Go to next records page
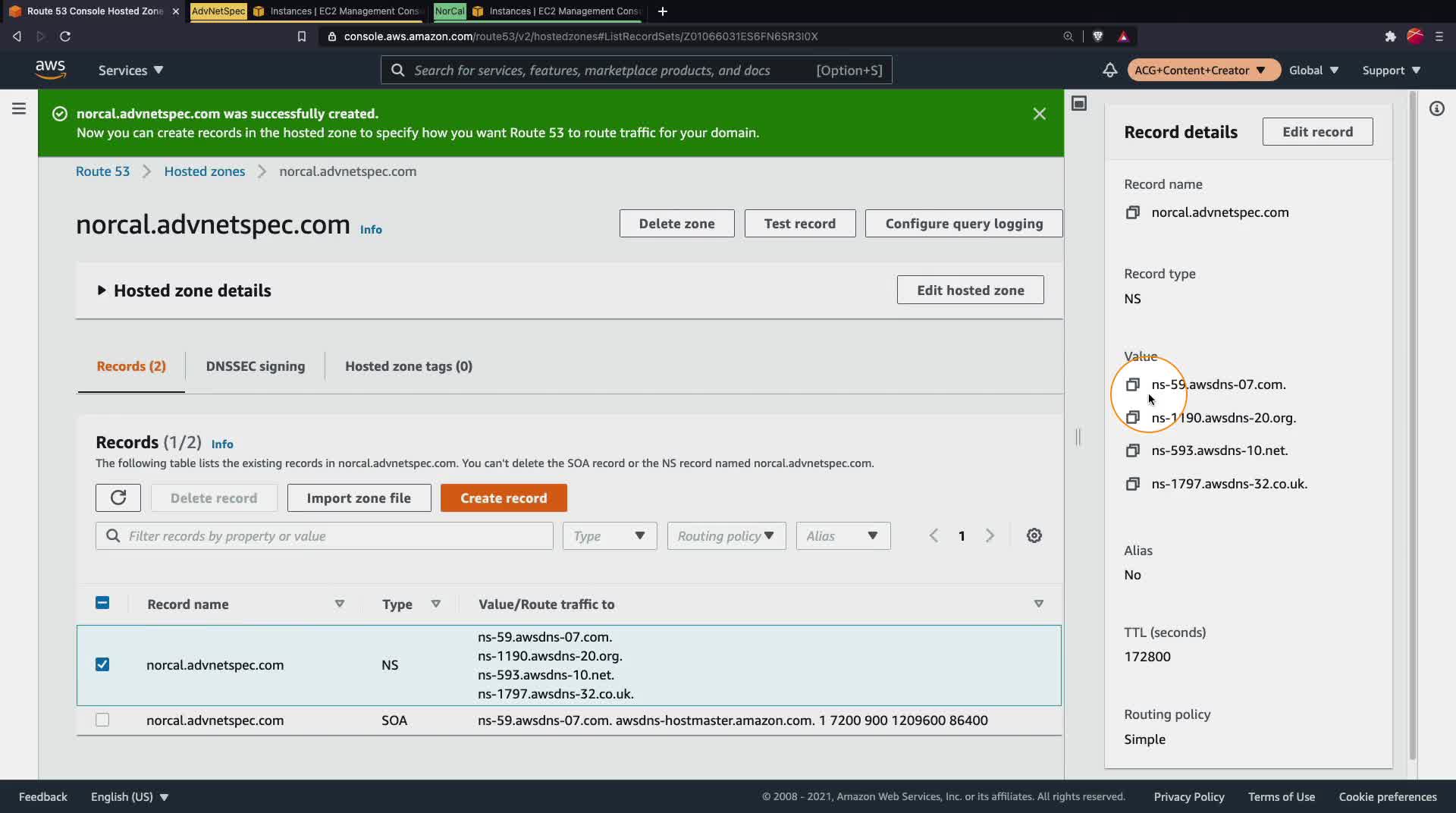Viewport: 1456px width, 813px height. pyautogui.click(x=990, y=535)
